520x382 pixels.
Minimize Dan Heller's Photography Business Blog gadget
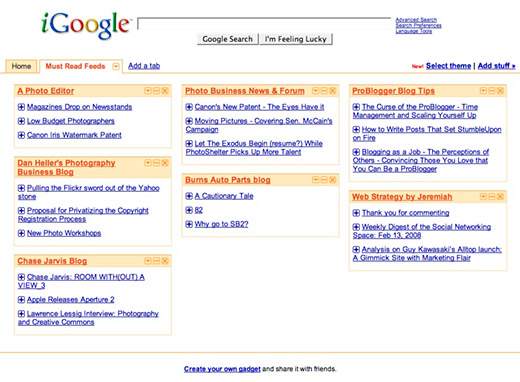click(x=156, y=163)
